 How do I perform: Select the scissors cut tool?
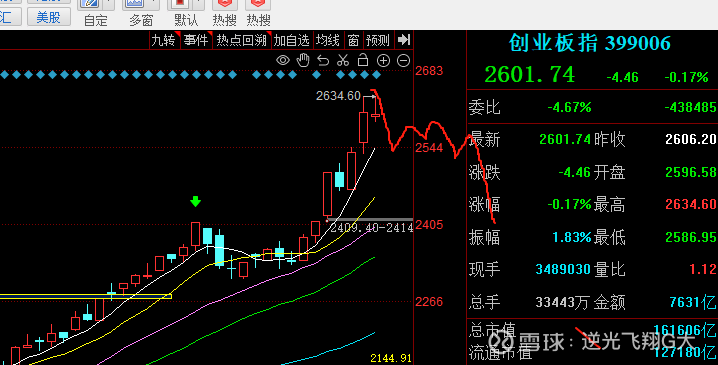[x=343, y=60]
